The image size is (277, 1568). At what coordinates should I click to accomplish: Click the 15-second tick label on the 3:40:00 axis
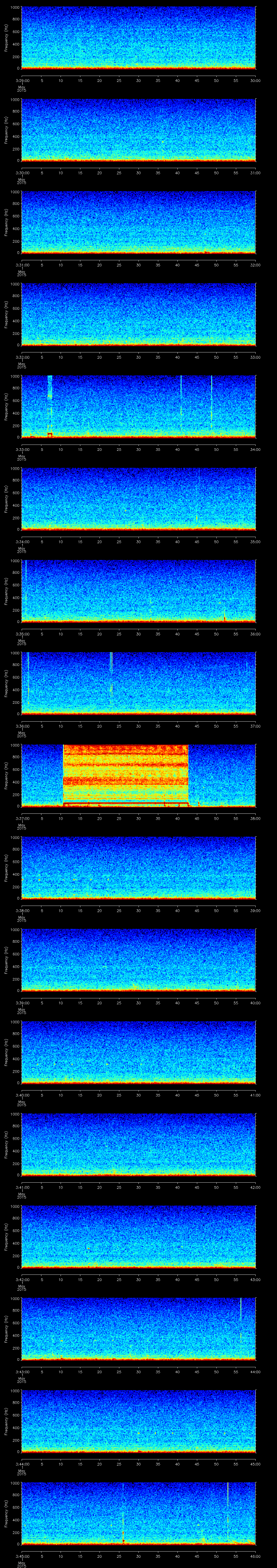[x=80, y=1095]
